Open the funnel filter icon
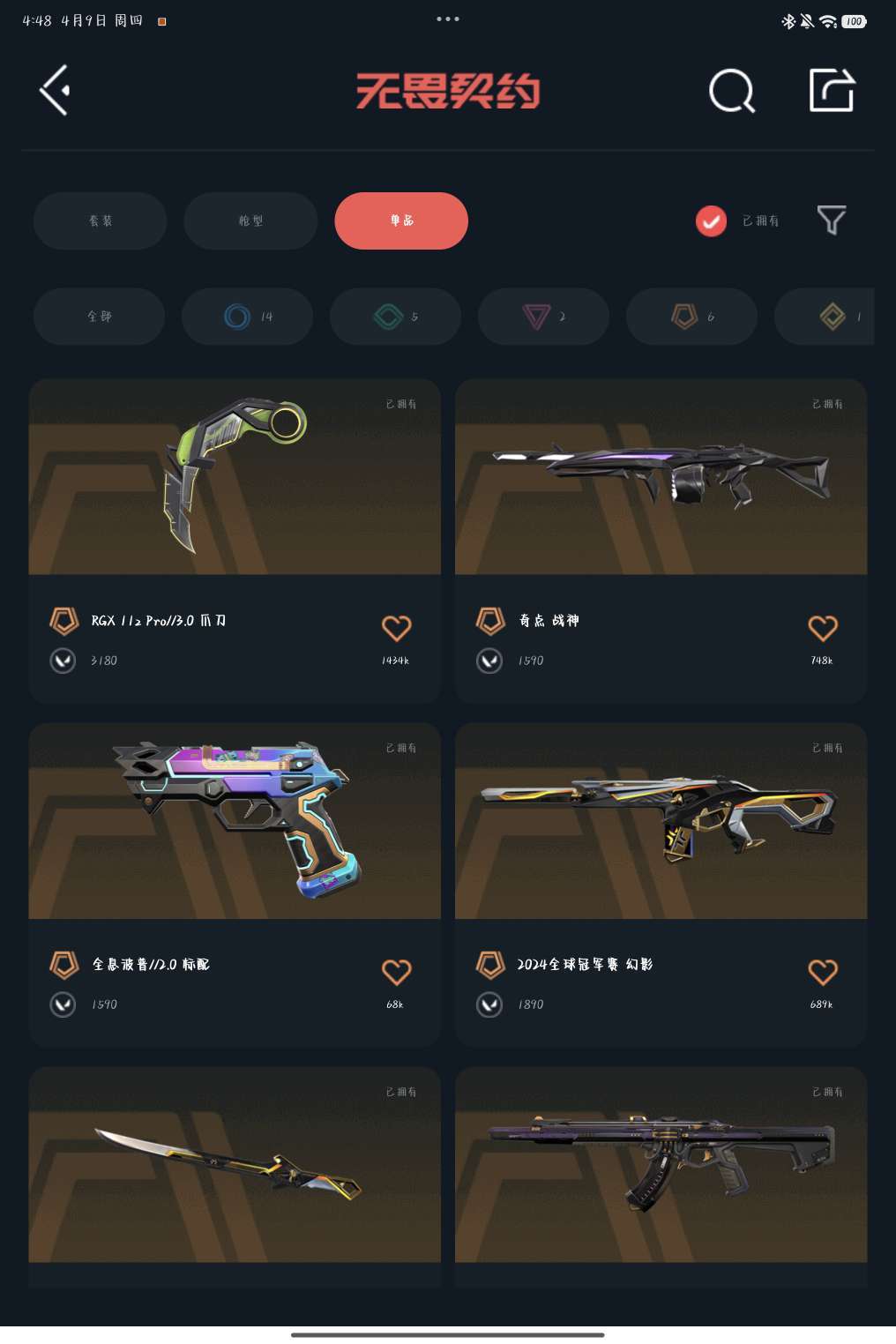The width and height of the screenshot is (896, 1344). pos(831,220)
